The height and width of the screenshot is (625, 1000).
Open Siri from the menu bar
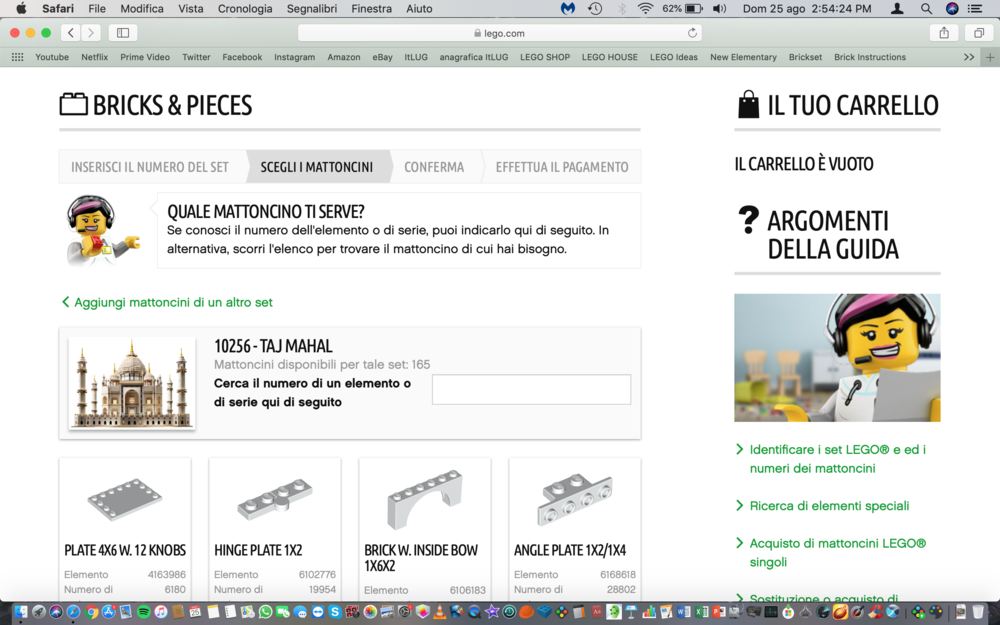point(952,8)
